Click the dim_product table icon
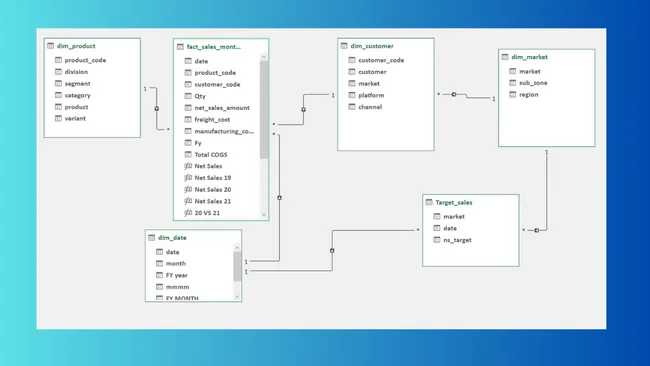The height and width of the screenshot is (366, 650). 51,46
